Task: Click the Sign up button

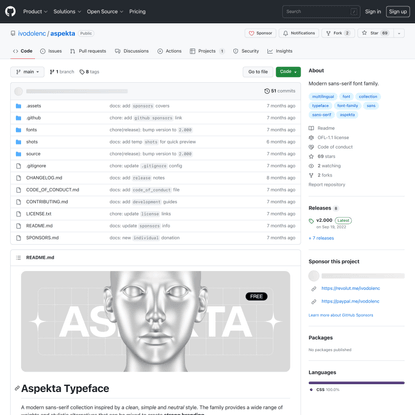Action: pyautogui.click(x=398, y=11)
